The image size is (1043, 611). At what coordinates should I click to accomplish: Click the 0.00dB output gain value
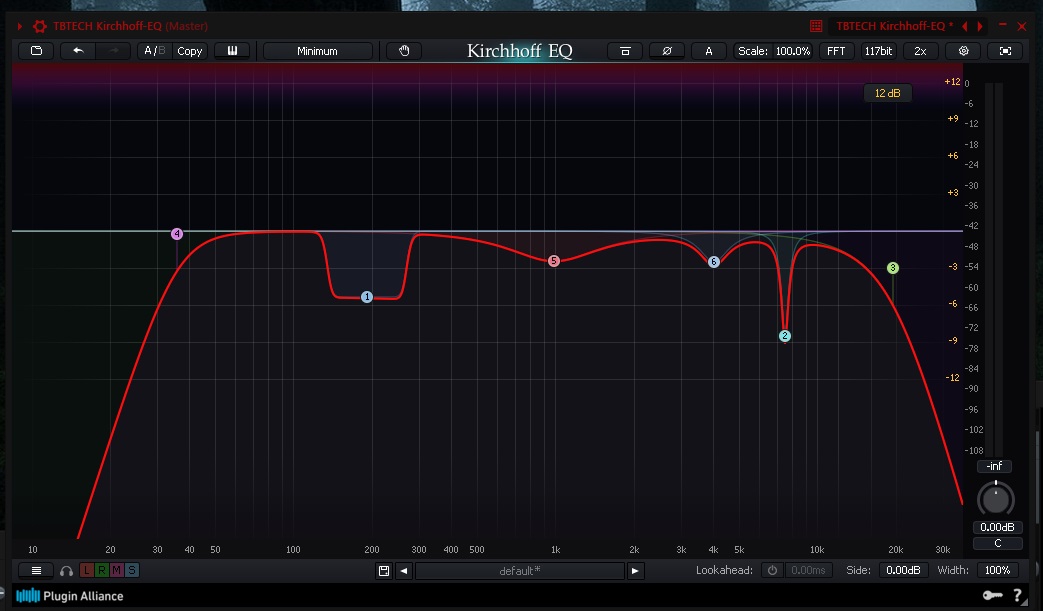tap(997, 527)
